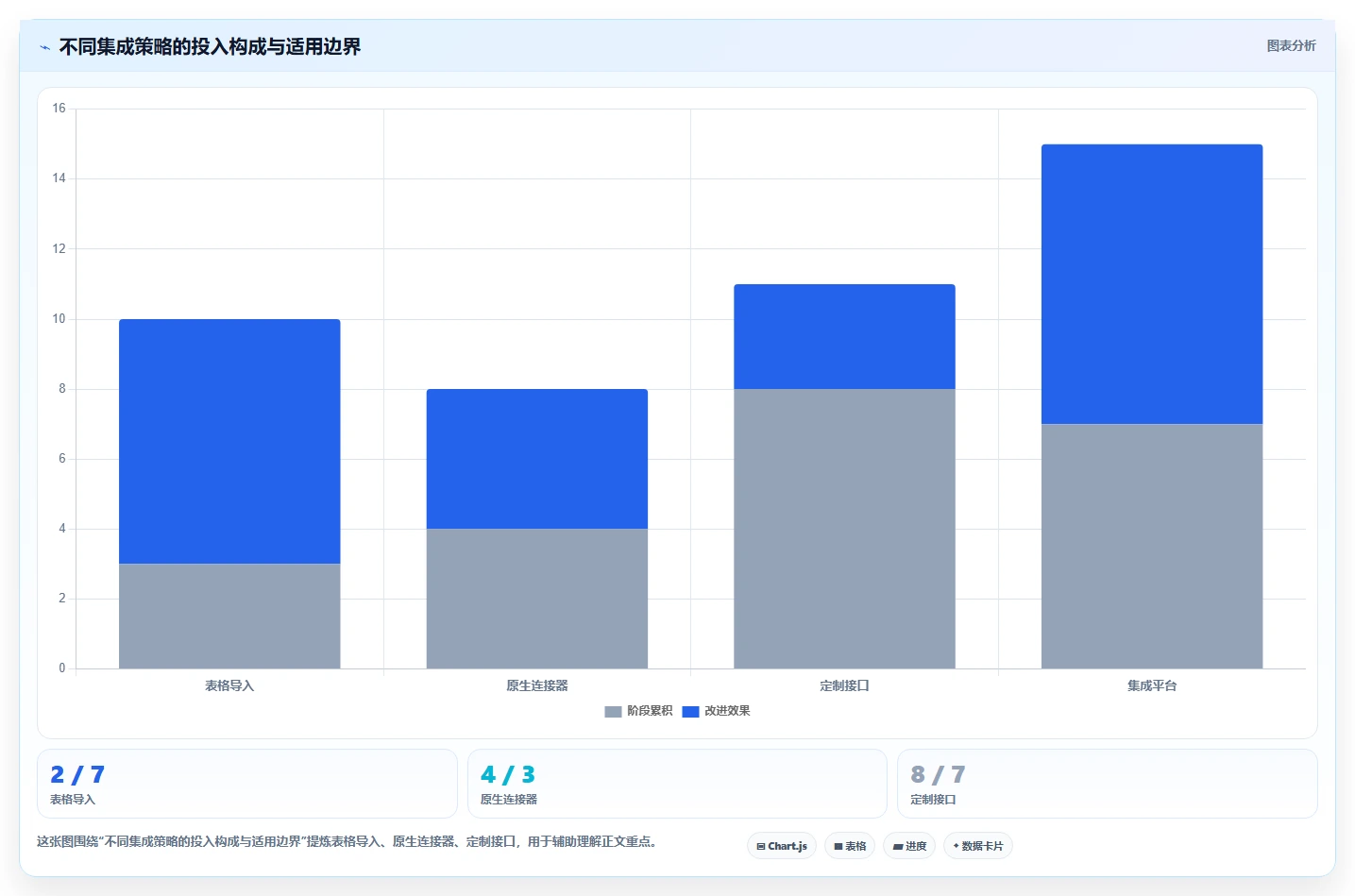Click the chart title 不同集成策略的投入构成与适用边界

[x=210, y=46]
